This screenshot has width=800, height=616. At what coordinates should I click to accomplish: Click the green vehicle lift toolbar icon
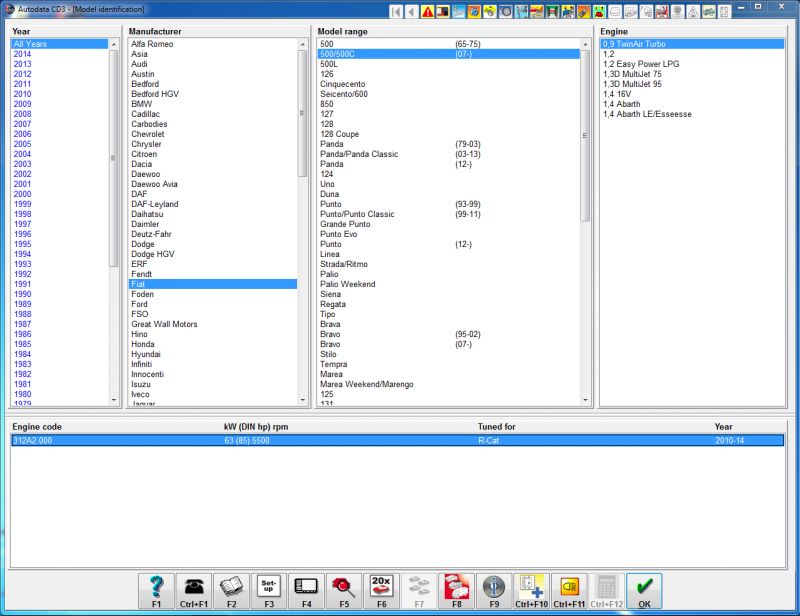pyautogui.click(x=553, y=11)
